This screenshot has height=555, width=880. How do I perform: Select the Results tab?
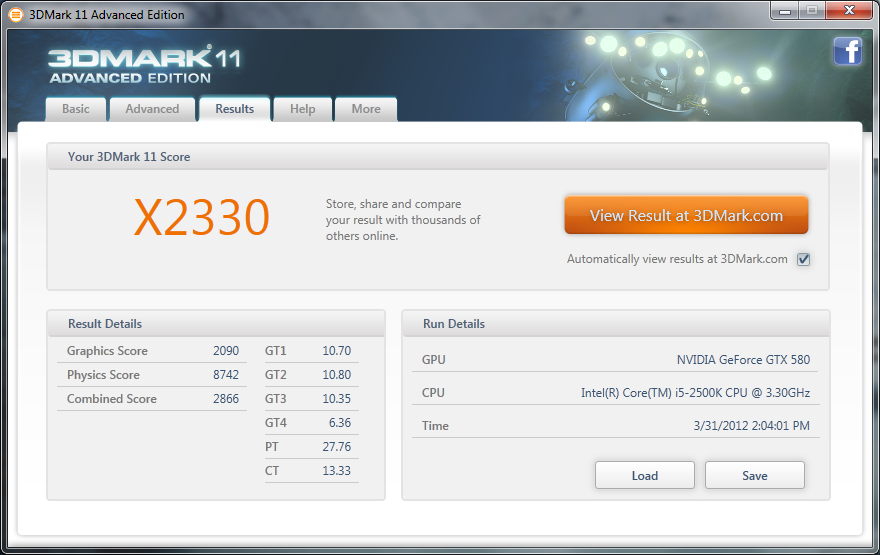pos(235,109)
